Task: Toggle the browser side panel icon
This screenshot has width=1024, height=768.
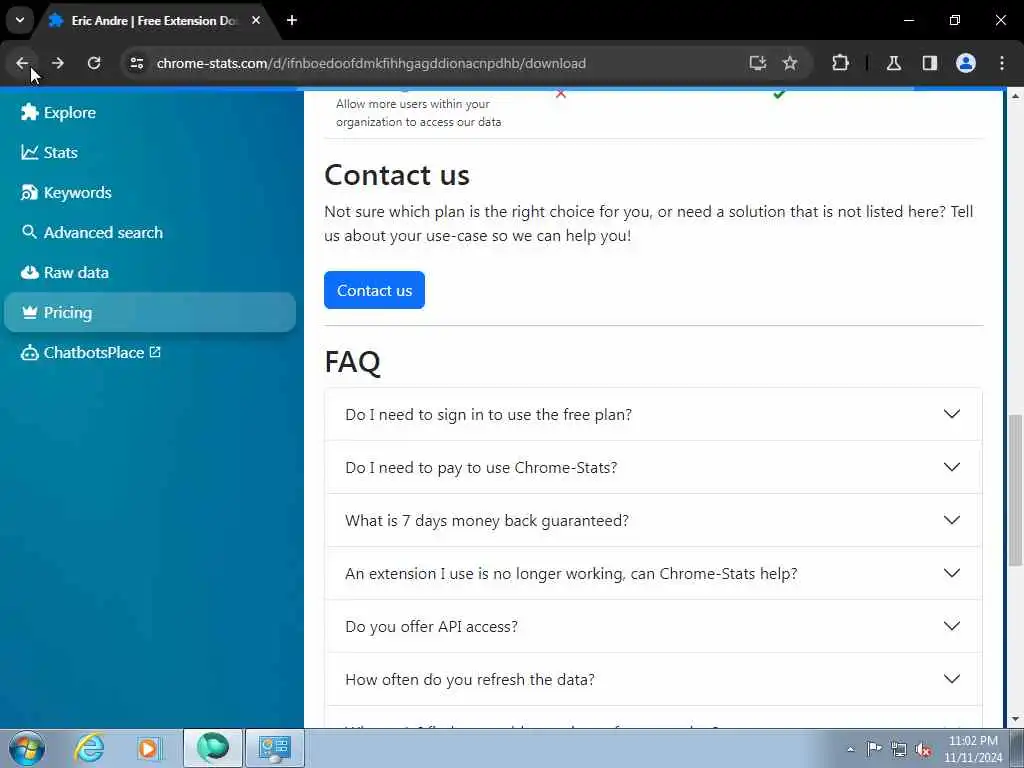Action: [930, 63]
